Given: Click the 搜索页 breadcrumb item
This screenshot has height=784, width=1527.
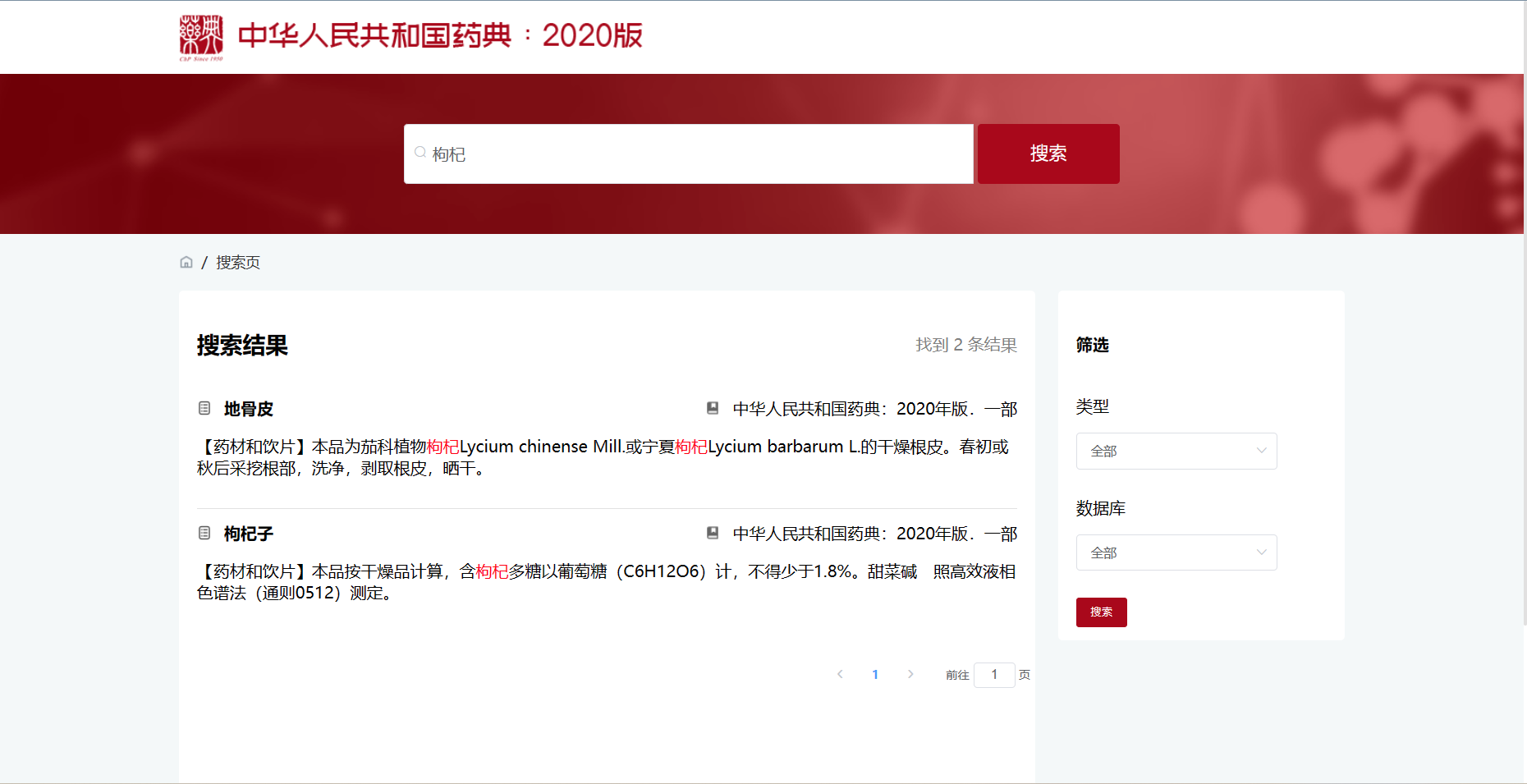Looking at the screenshot, I should point(238,262).
